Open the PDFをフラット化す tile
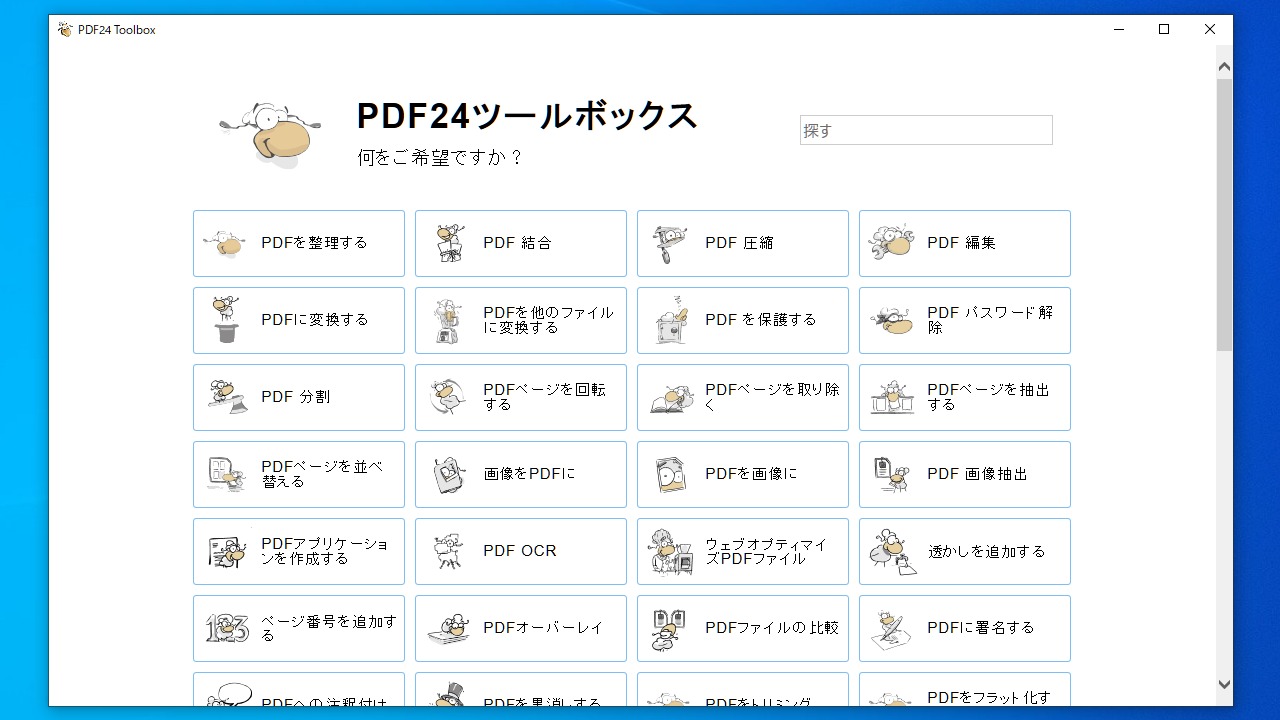 click(x=965, y=689)
